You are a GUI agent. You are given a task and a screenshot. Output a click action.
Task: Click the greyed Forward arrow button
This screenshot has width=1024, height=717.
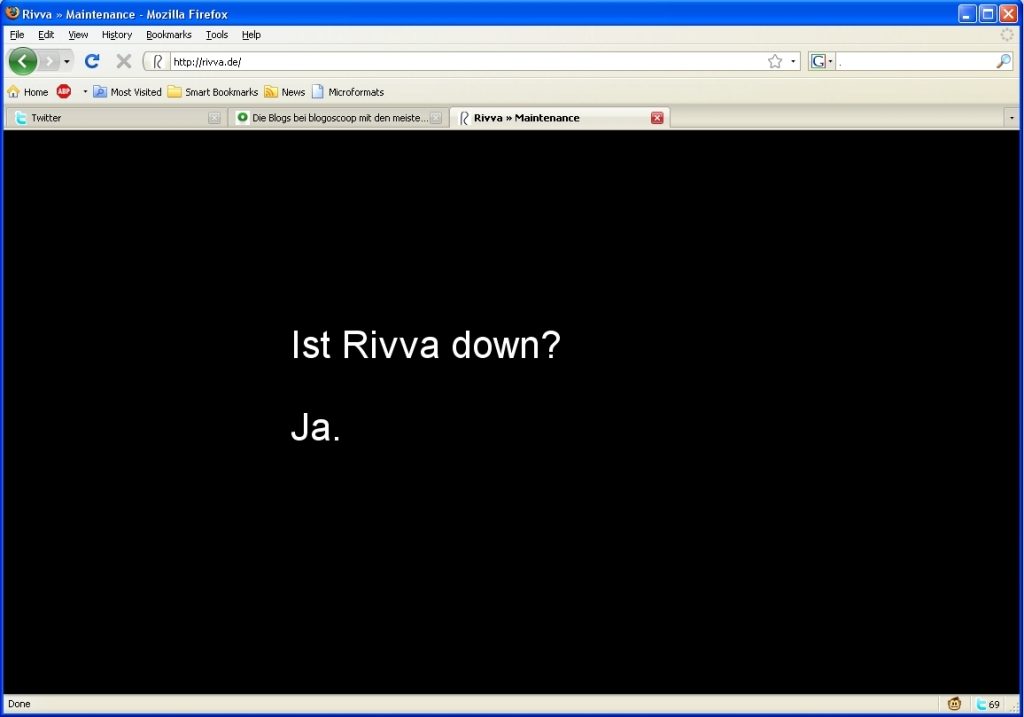pyautogui.click(x=49, y=61)
